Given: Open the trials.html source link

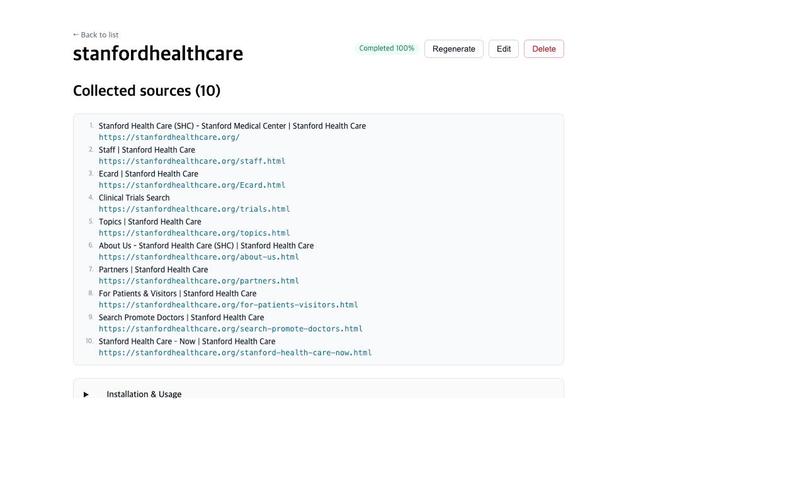Looking at the screenshot, I should (194, 209).
